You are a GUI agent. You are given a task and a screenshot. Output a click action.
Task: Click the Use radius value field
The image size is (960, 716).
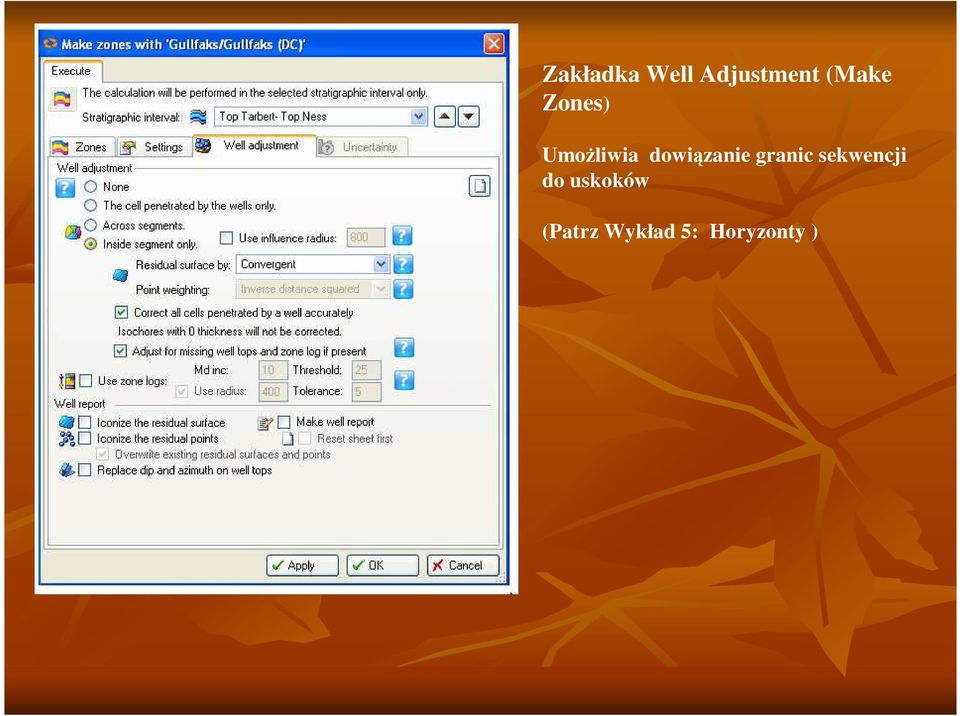tap(272, 391)
